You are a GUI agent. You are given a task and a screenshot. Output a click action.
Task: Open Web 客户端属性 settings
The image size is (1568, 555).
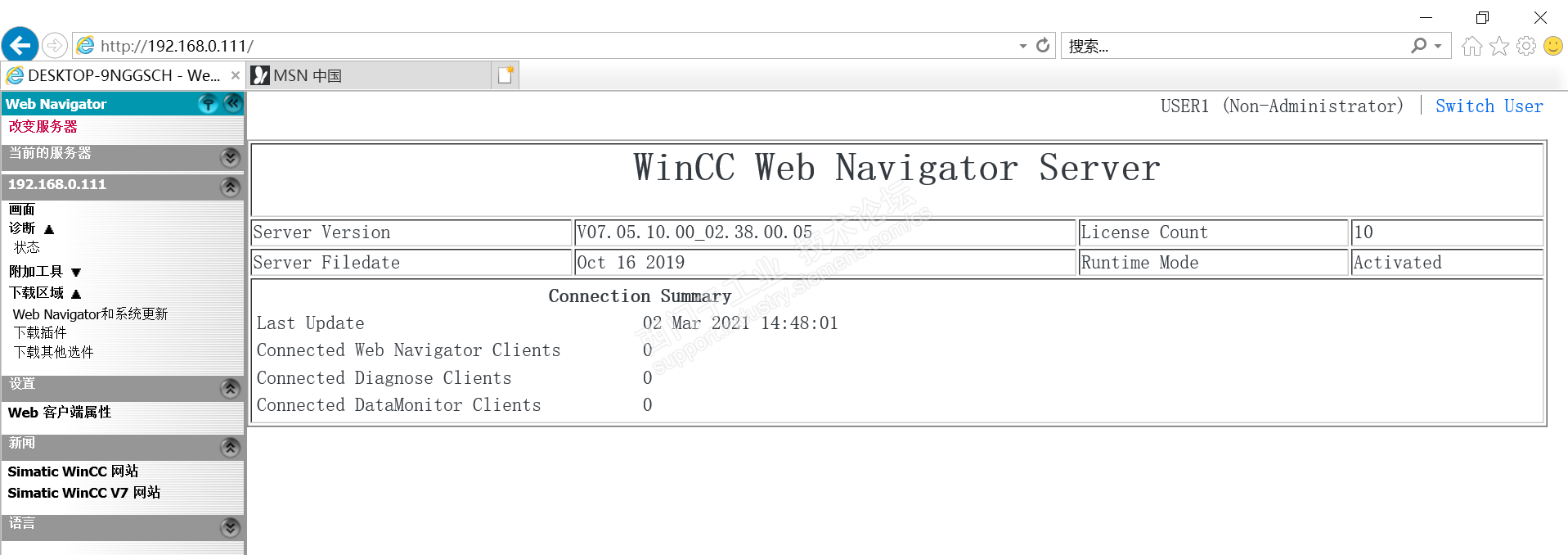coord(60,413)
